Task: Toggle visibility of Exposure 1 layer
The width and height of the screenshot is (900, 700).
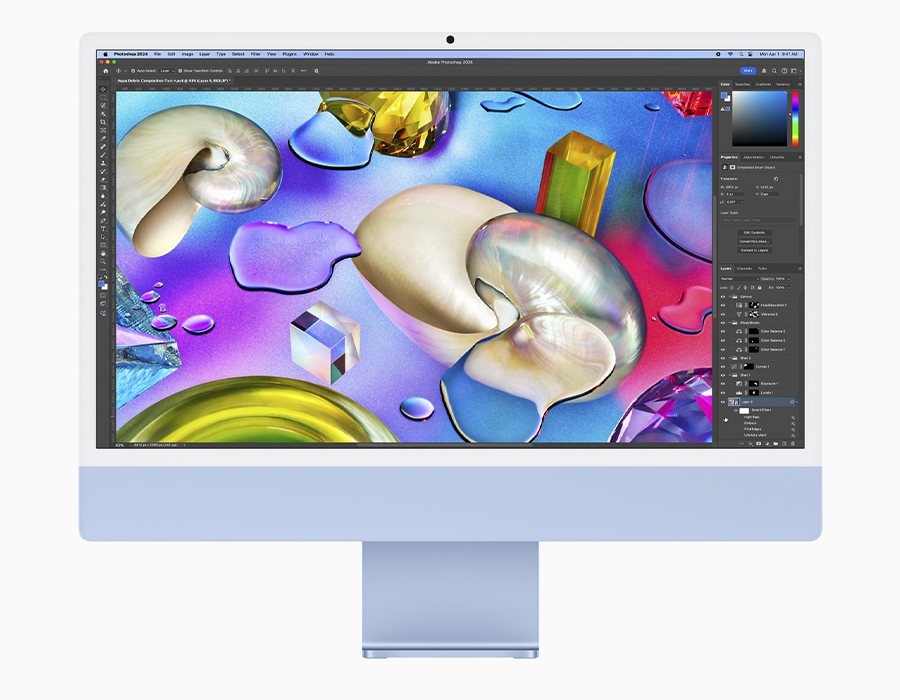Action: click(723, 383)
